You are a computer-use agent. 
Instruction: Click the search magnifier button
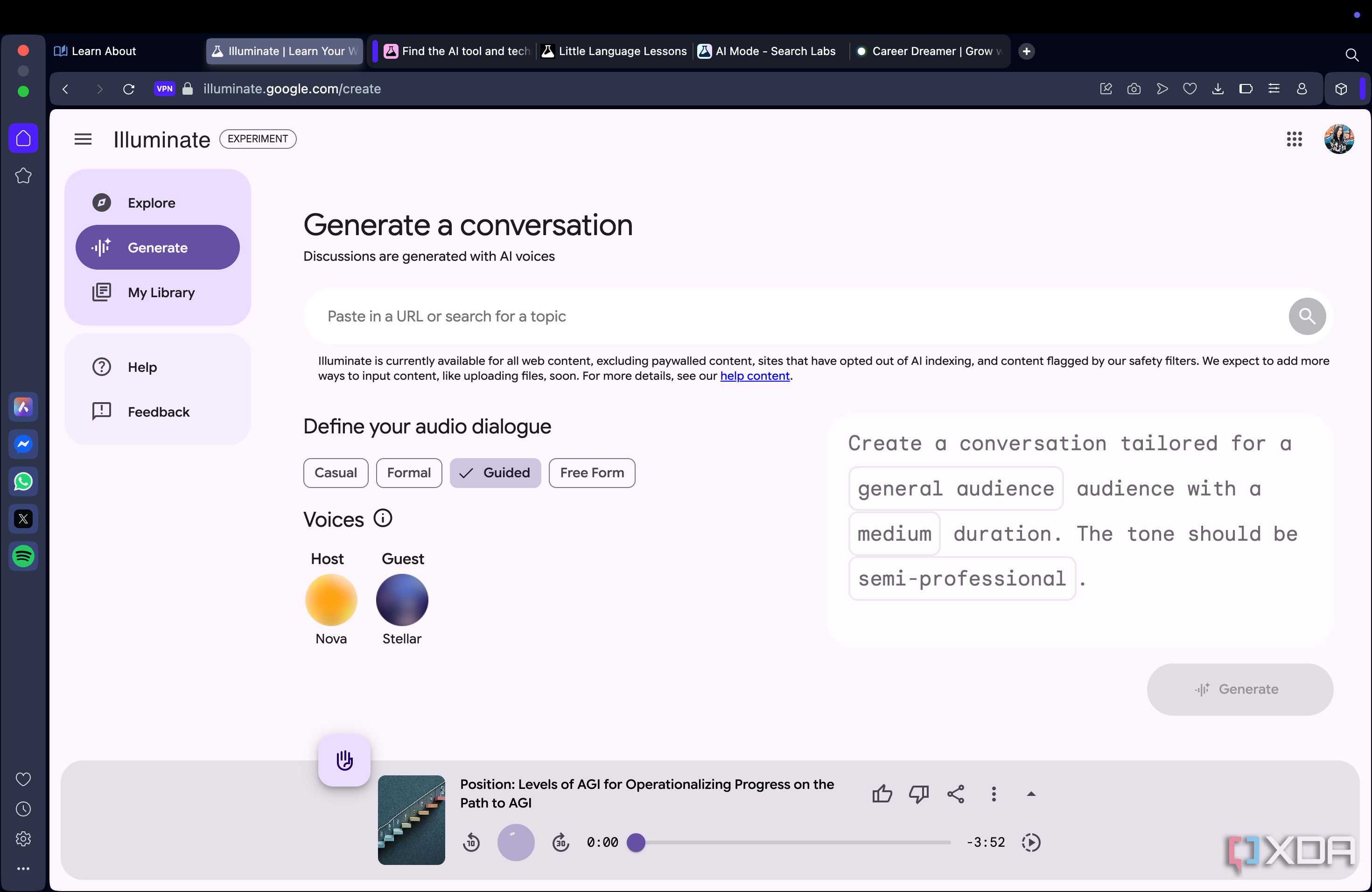pyautogui.click(x=1307, y=316)
